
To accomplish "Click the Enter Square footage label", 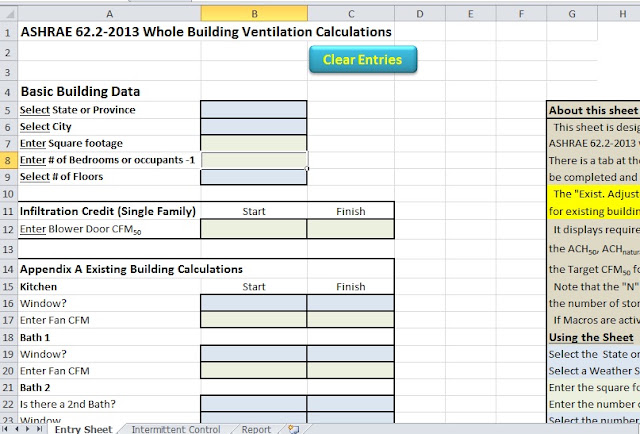I will pyautogui.click(x=71, y=143).
